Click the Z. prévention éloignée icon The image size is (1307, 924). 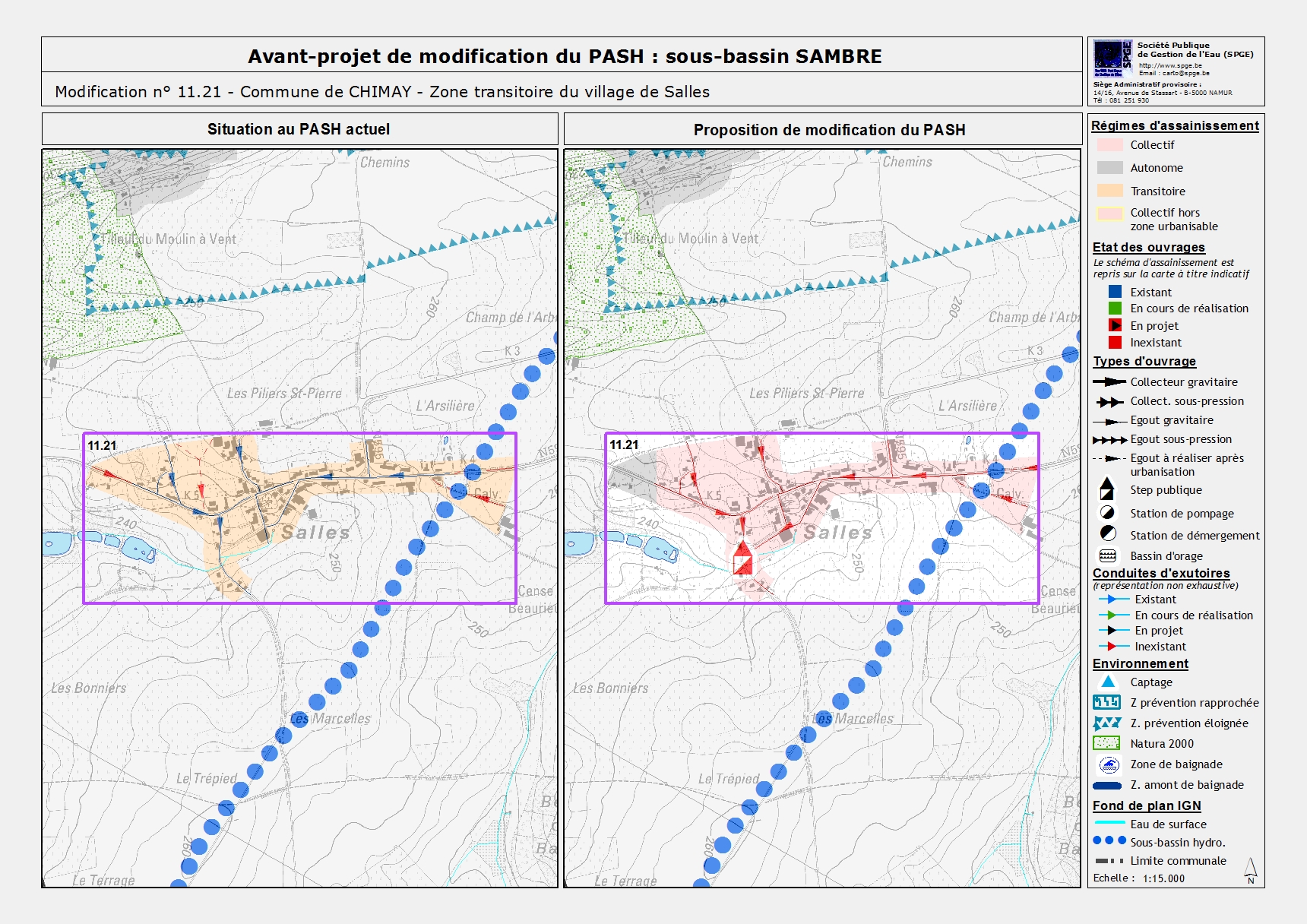click(1107, 723)
